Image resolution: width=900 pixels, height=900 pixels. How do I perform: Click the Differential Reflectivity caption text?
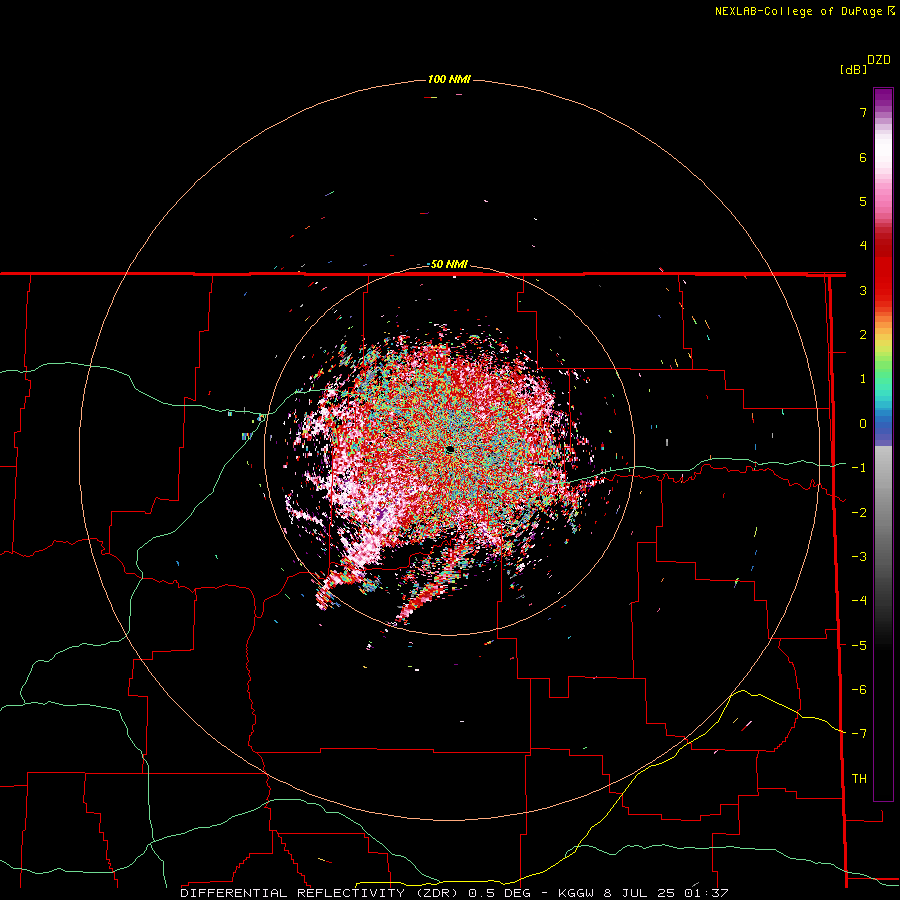pos(455,893)
